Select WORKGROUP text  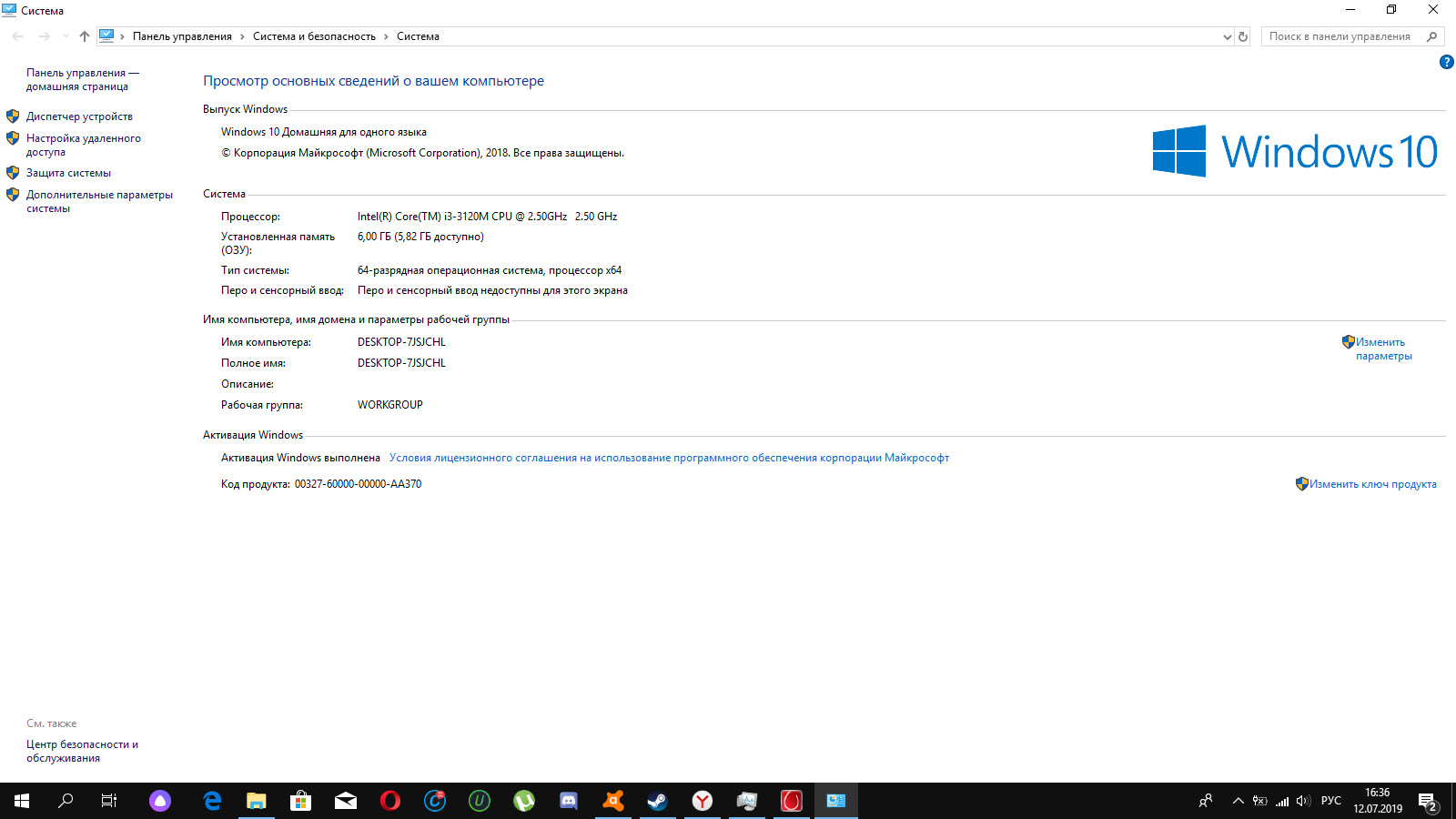click(x=390, y=405)
